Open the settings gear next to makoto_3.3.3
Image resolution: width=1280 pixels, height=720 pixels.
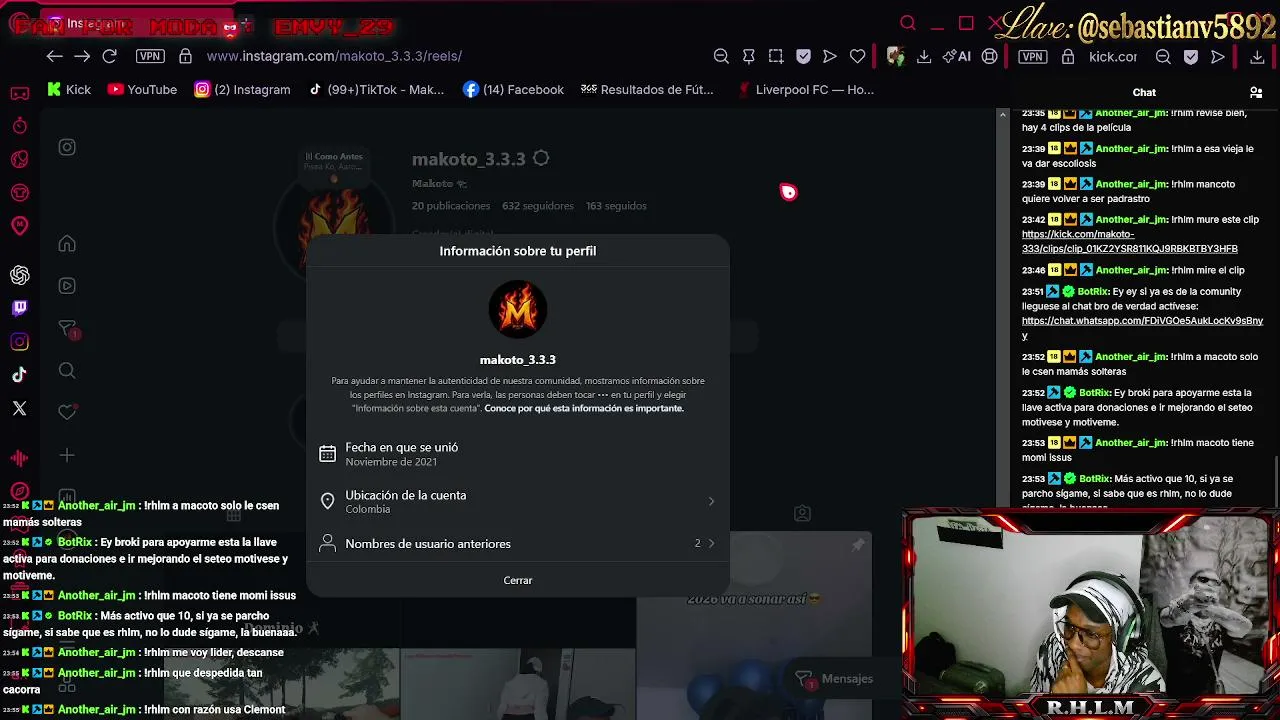[541, 158]
